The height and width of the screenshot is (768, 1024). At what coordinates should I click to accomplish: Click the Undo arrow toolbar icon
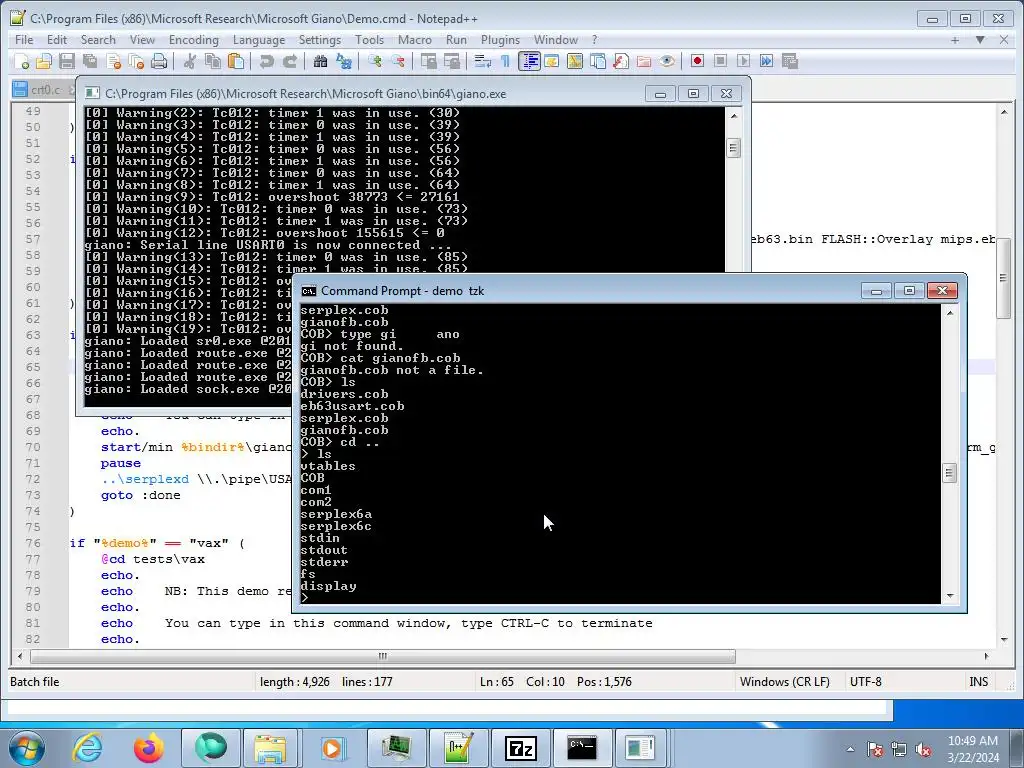(x=266, y=61)
